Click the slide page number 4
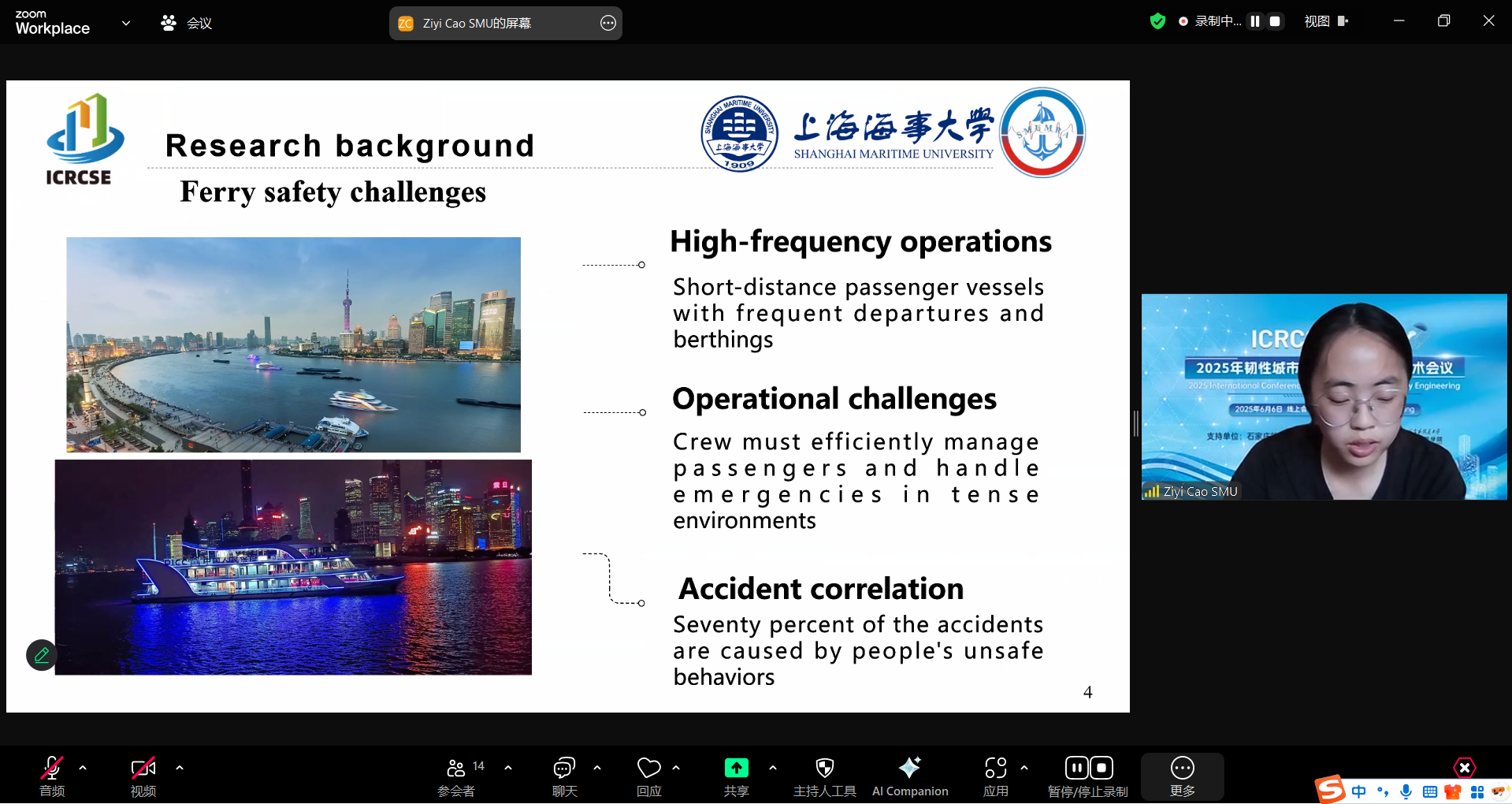The image size is (1512, 804). coord(1087,692)
